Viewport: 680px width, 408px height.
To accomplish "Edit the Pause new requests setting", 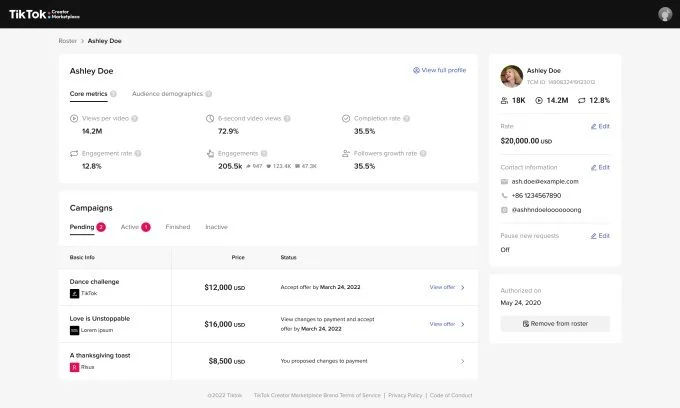I will [600, 235].
